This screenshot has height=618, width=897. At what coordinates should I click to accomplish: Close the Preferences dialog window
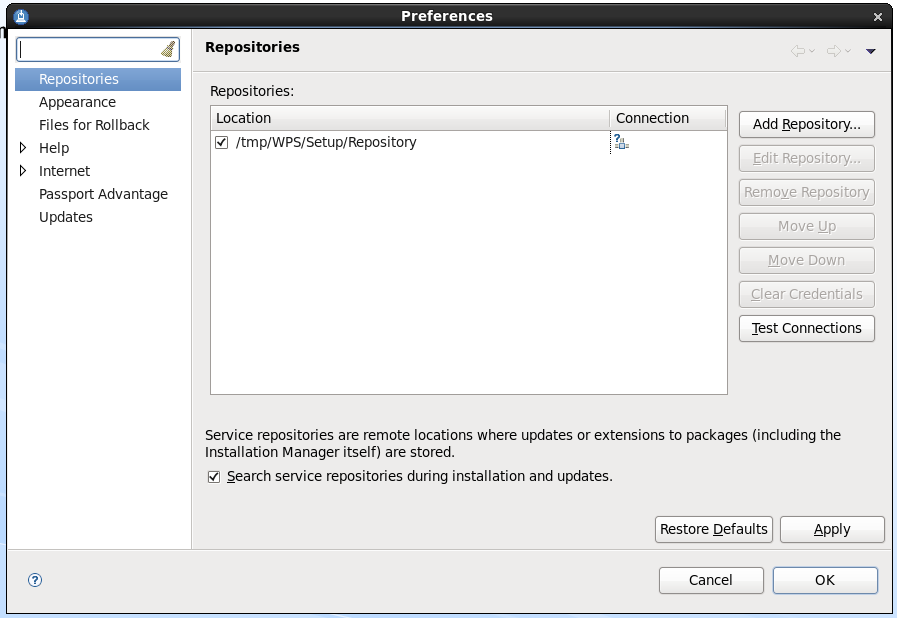(x=878, y=16)
